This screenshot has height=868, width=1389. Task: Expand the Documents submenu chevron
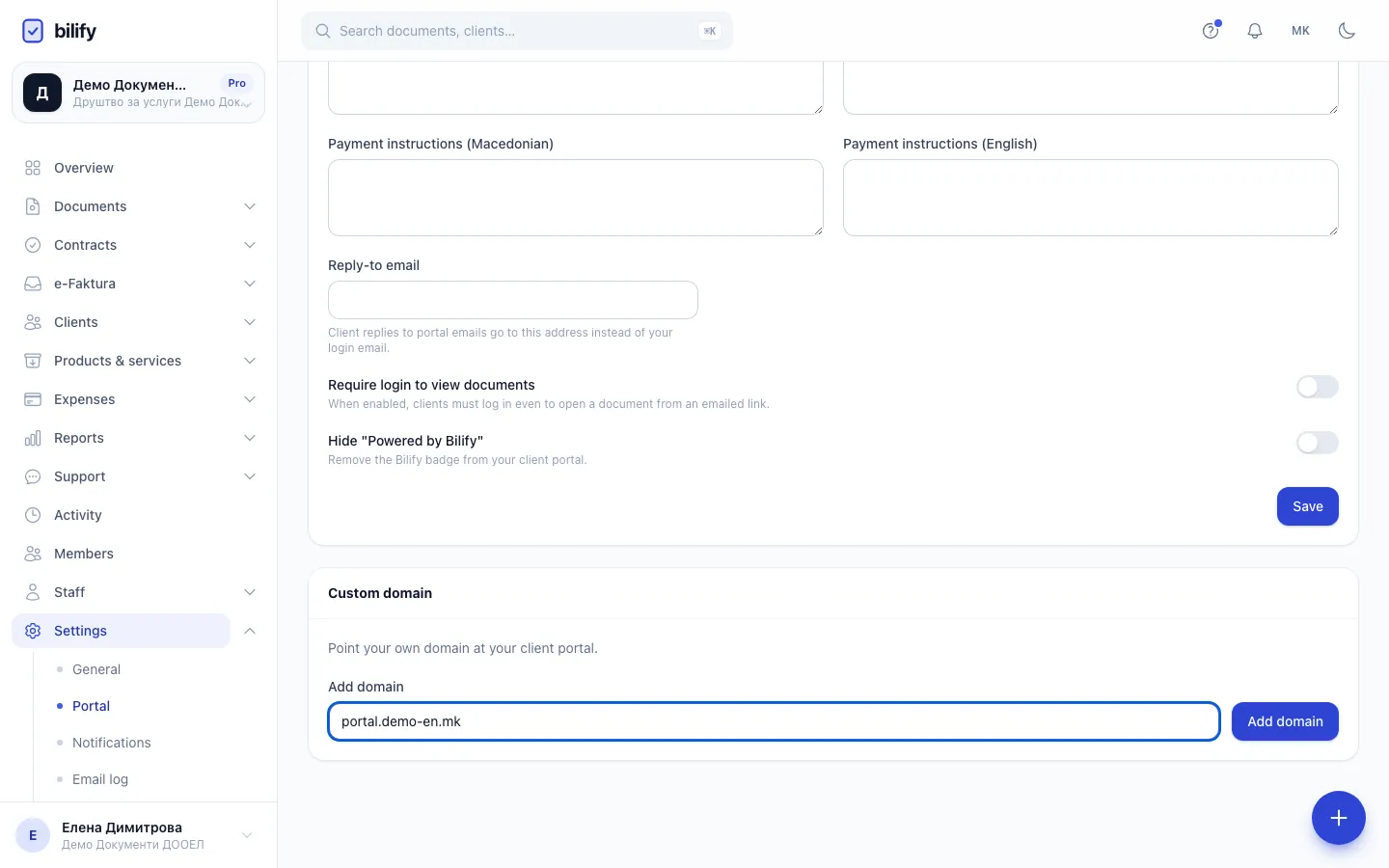[x=250, y=206]
